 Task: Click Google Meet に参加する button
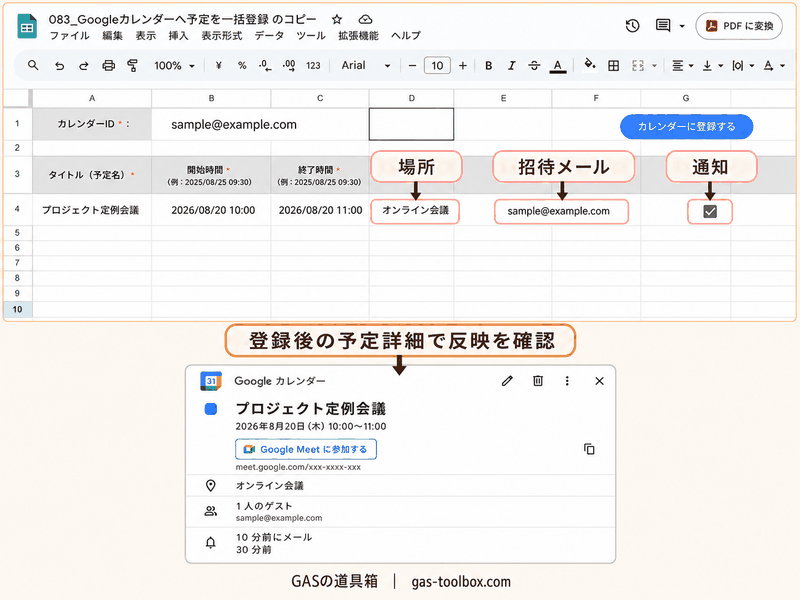[306, 449]
